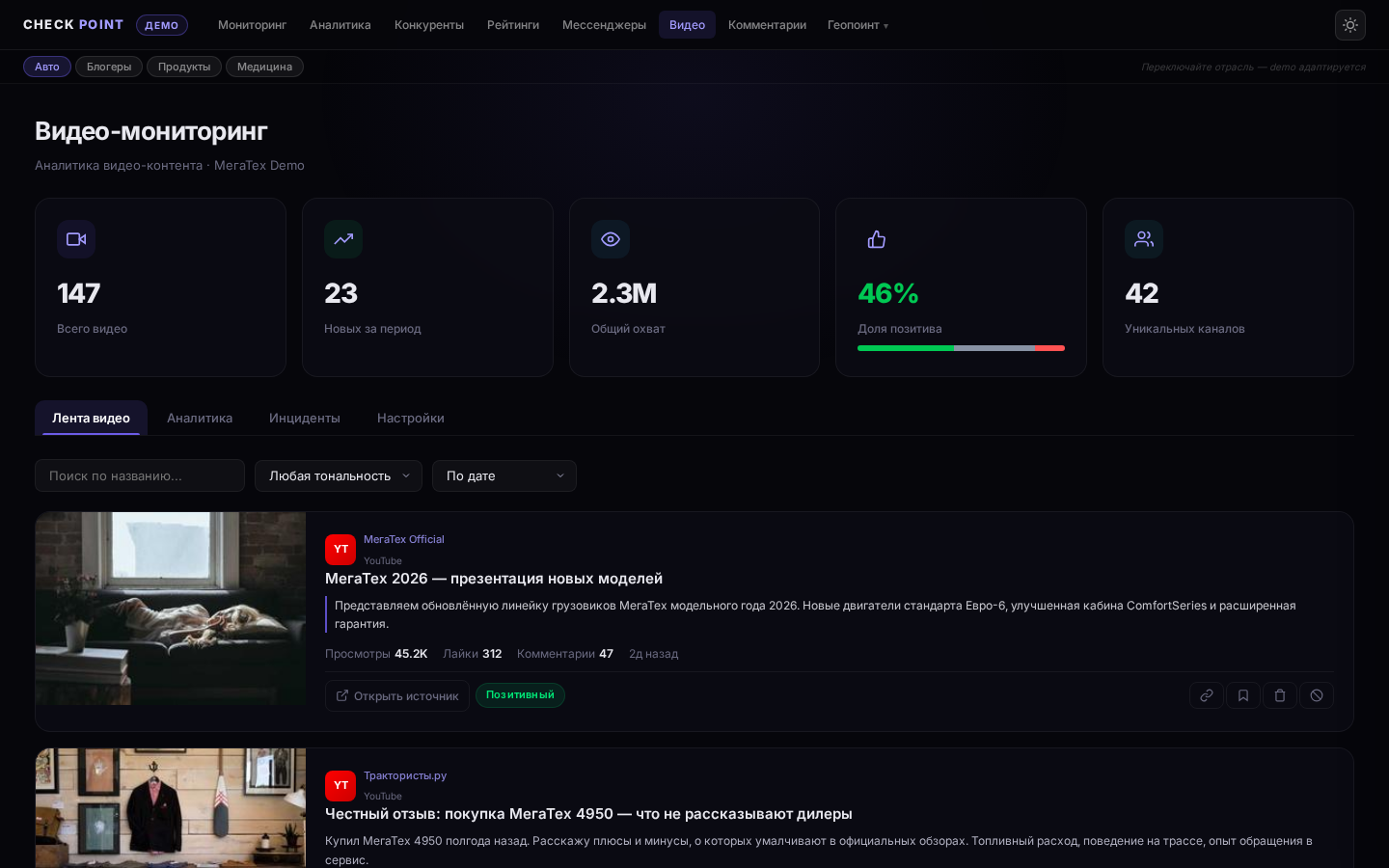The width and height of the screenshot is (1389, 868).
Task: Delete the first video using trash icon
Action: (1279, 695)
